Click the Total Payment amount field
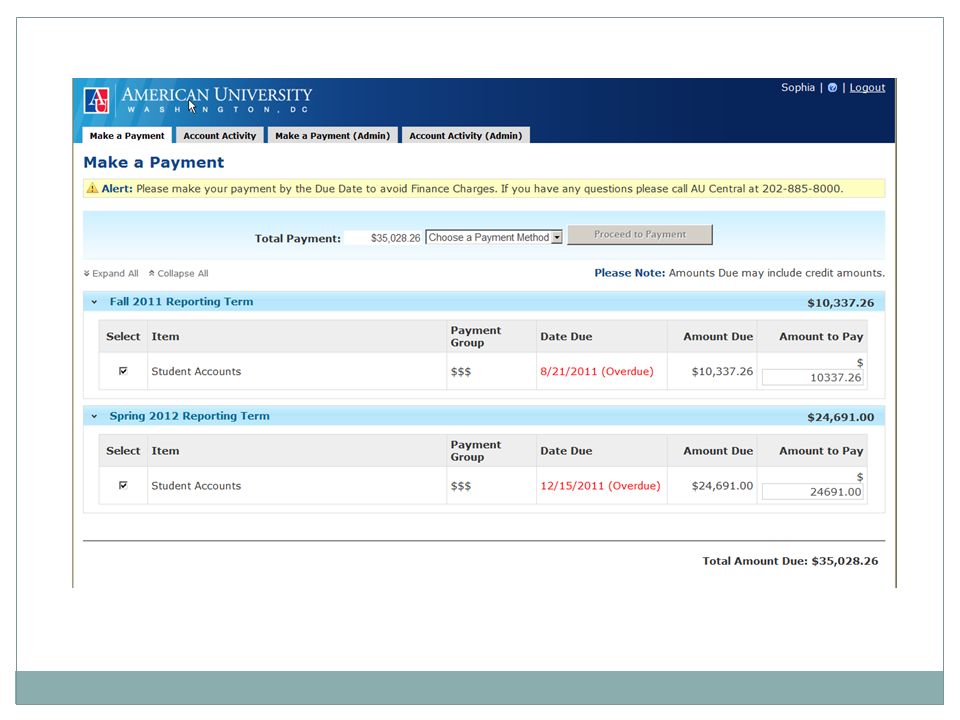 point(383,238)
